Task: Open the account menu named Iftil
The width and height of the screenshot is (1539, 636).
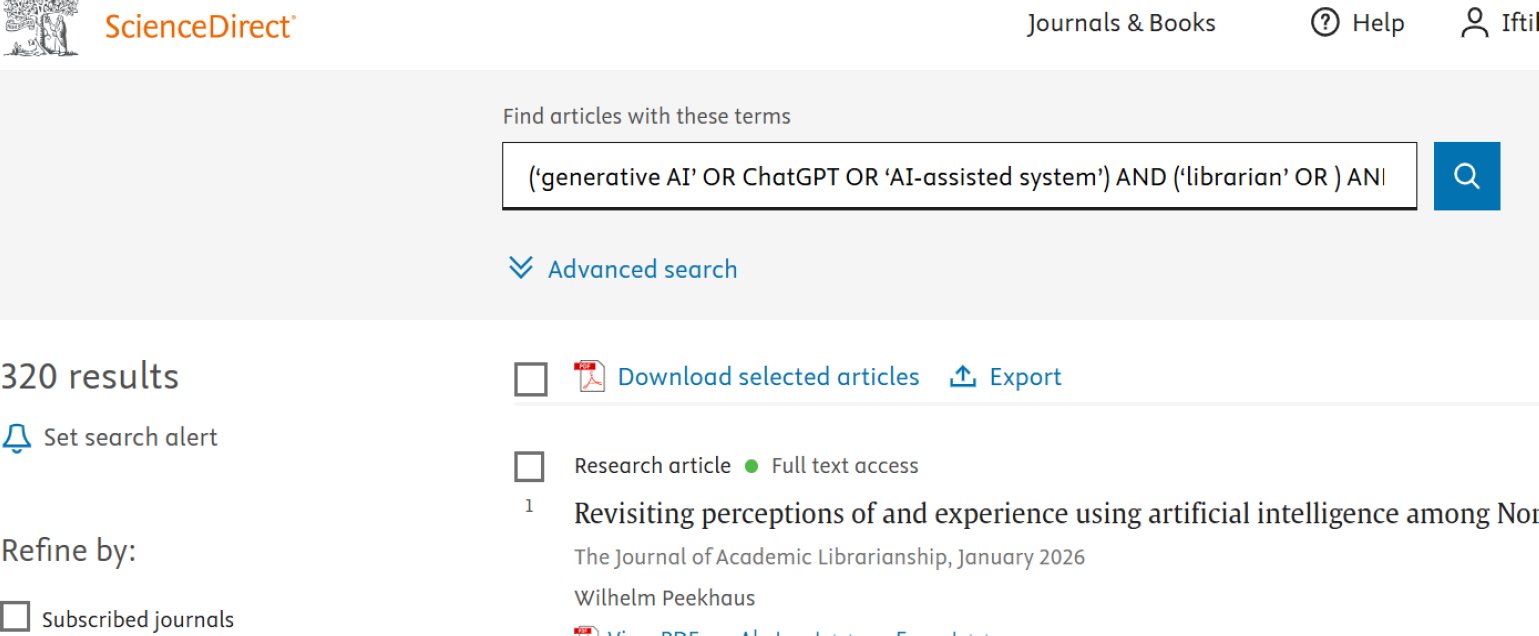Action: [1519, 23]
